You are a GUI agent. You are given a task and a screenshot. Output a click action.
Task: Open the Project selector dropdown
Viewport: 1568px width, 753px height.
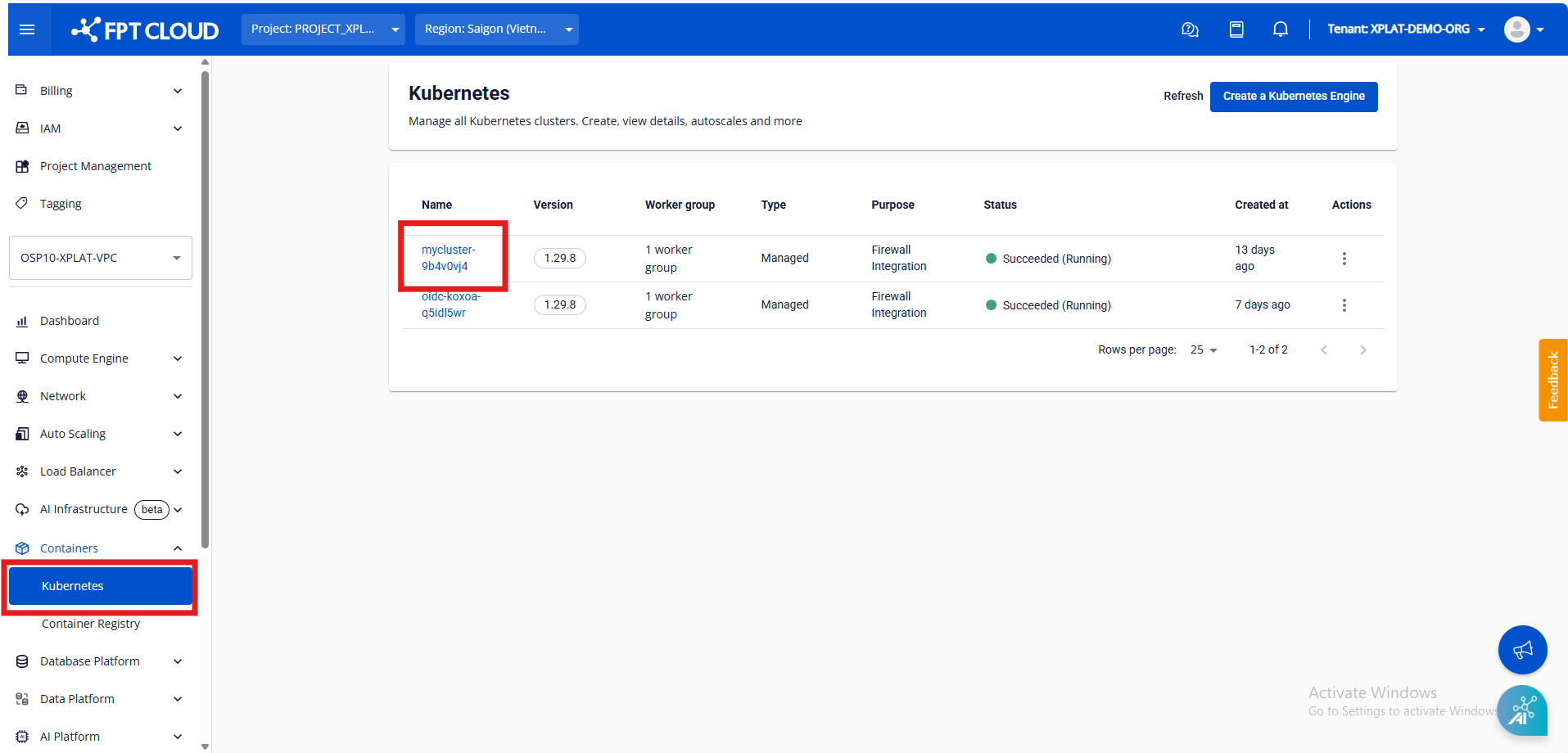pyautogui.click(x=323, y=29)
